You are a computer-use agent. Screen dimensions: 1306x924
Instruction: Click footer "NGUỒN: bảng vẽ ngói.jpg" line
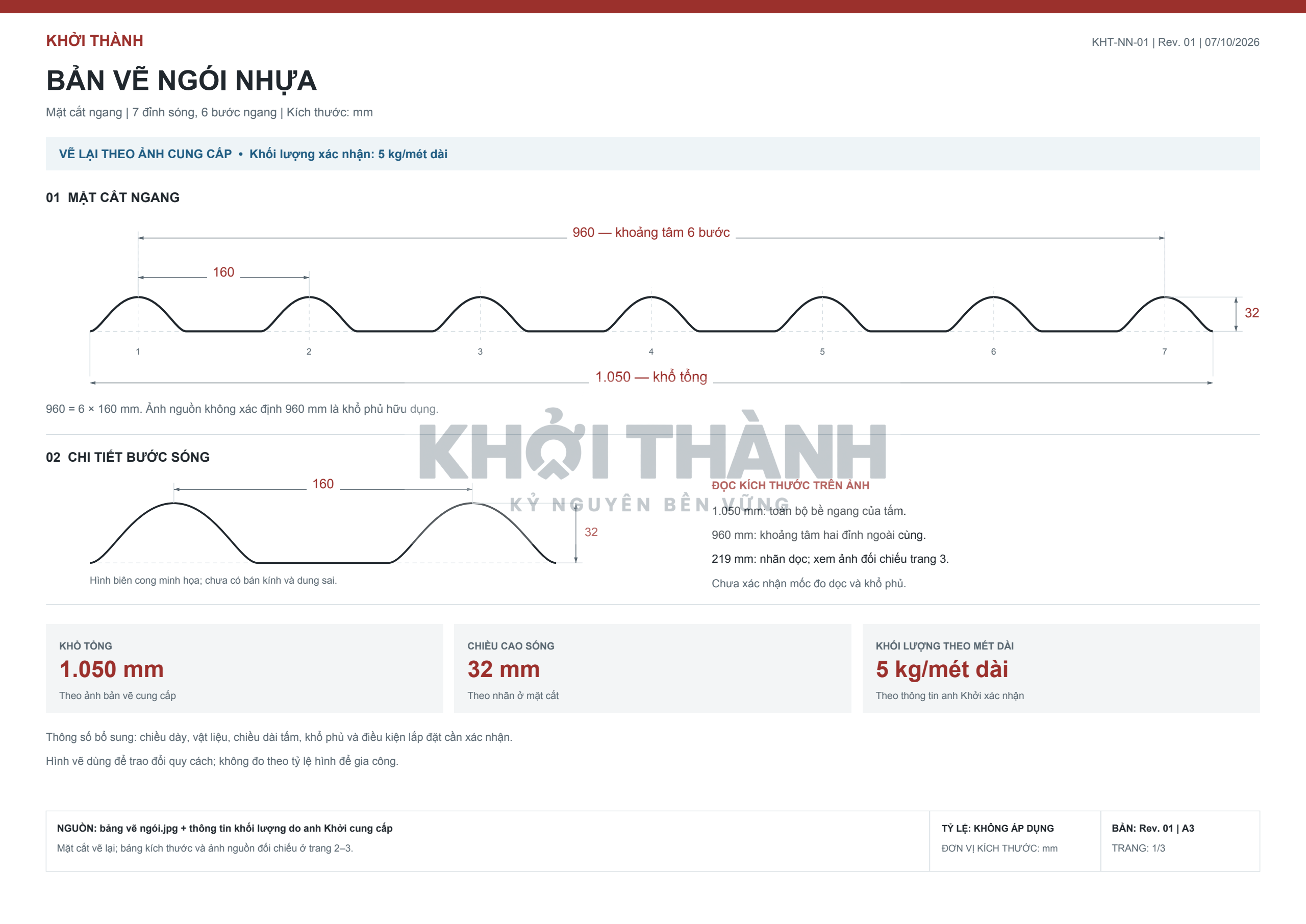224,828
